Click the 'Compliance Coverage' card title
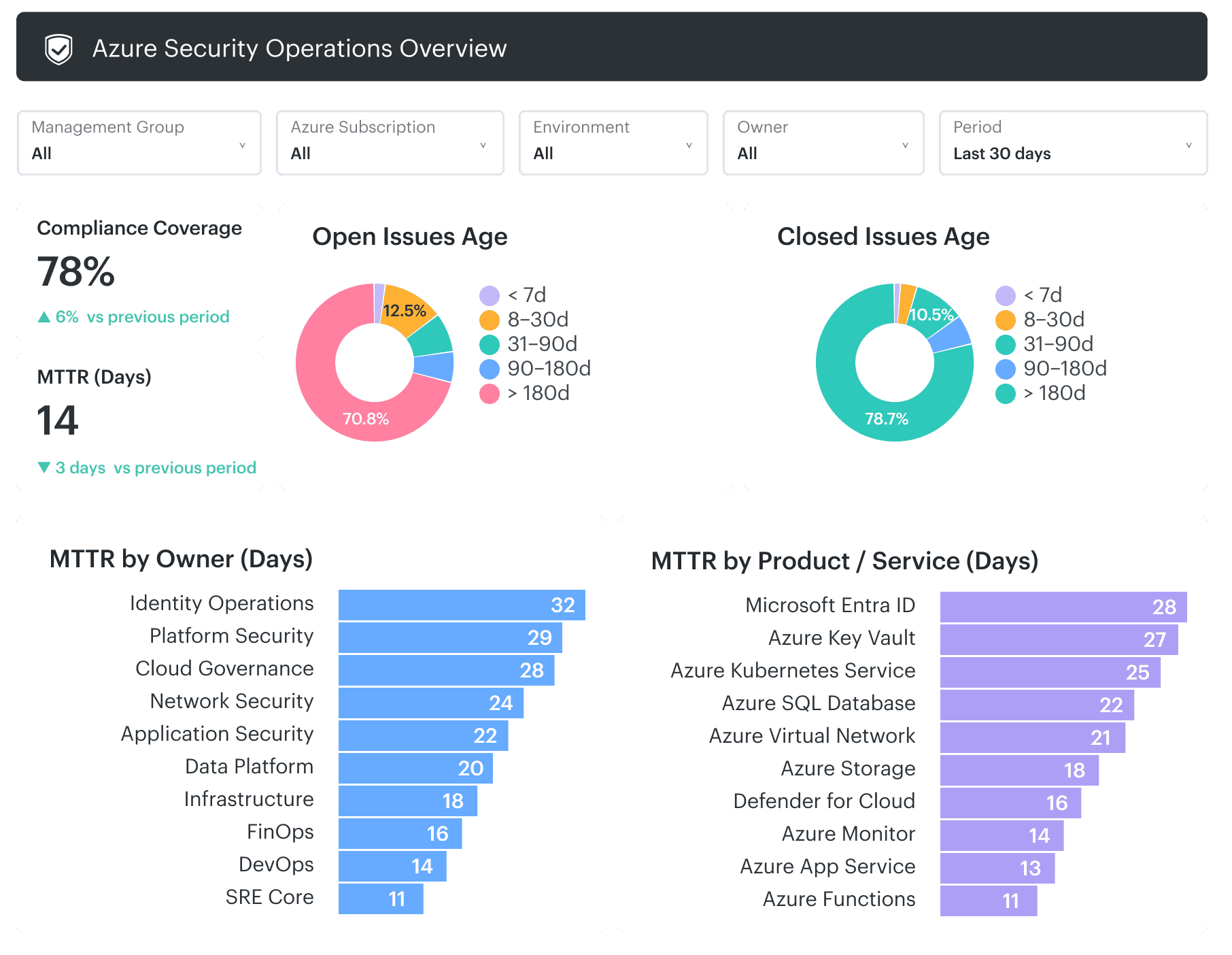The width and height of the screenshot is (1232, 955). [x=139, y=229]
